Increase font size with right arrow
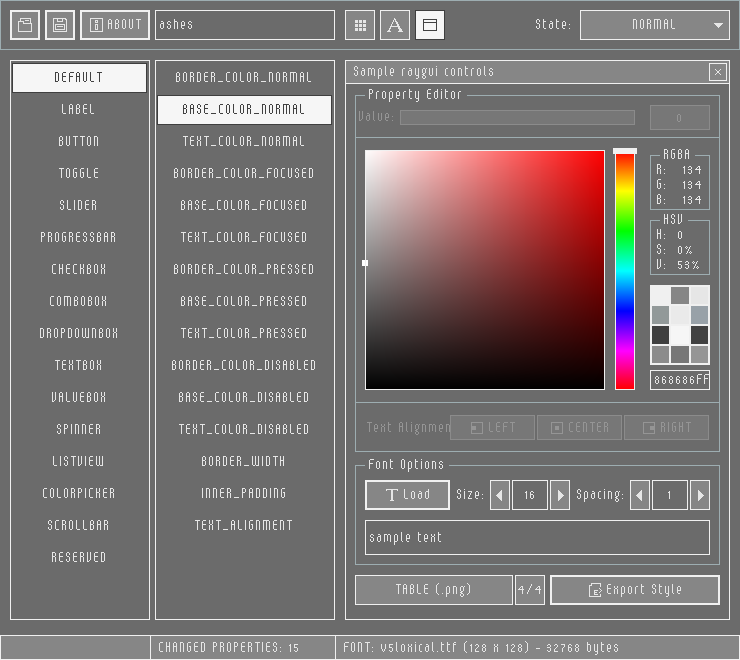Viewport: 740px width, 660px height. [x=560, y=495]
